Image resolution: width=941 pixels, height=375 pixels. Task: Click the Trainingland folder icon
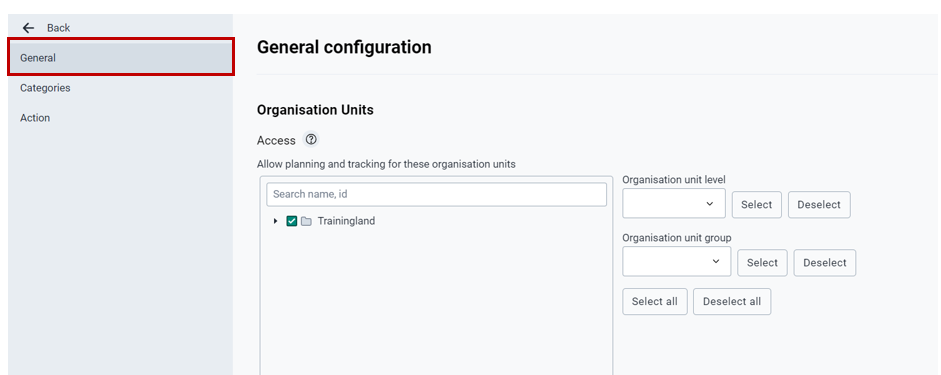pyautogui.click(x=307, y=221)
